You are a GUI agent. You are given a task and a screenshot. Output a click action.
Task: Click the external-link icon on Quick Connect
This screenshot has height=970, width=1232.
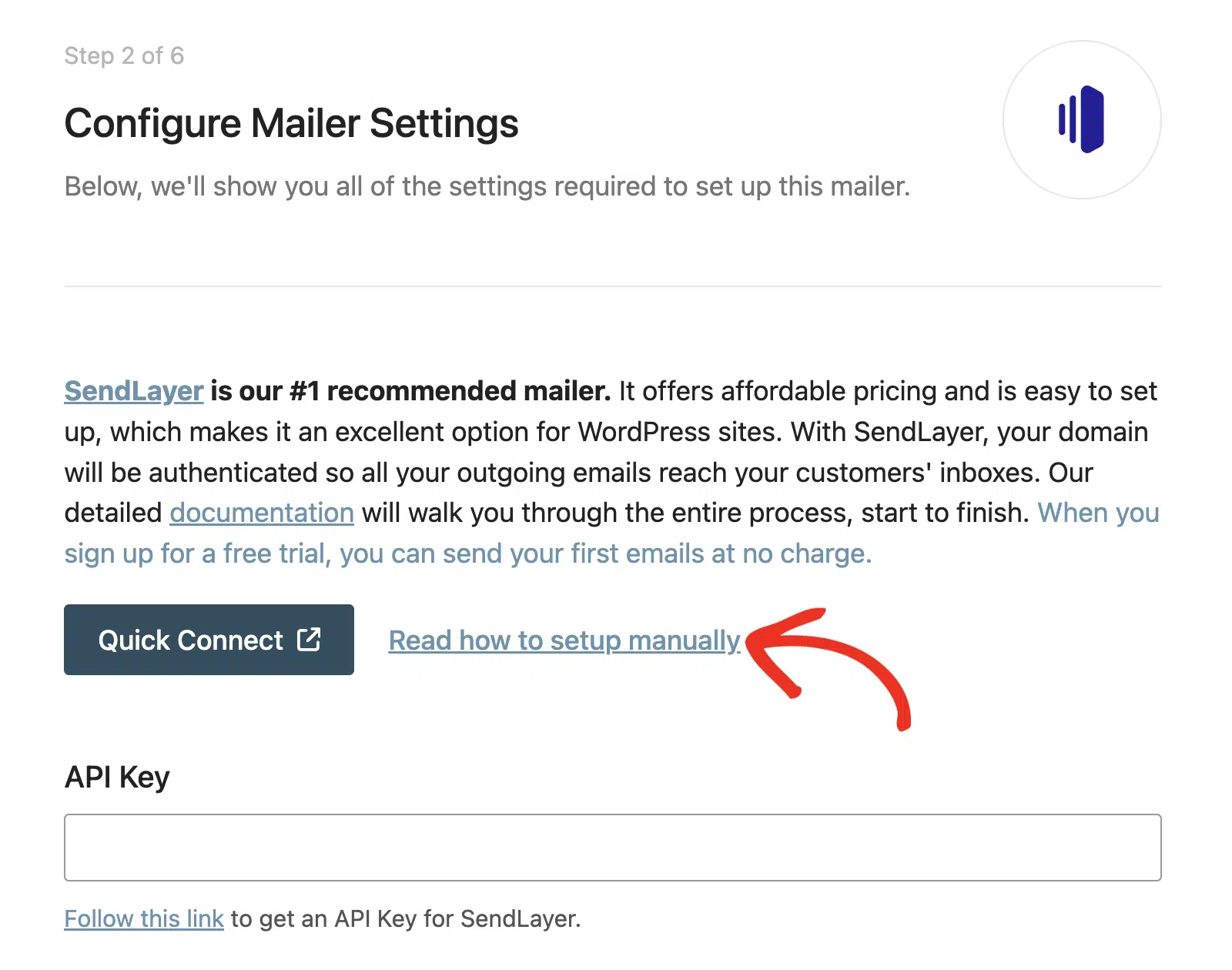(x=309, y=639)
